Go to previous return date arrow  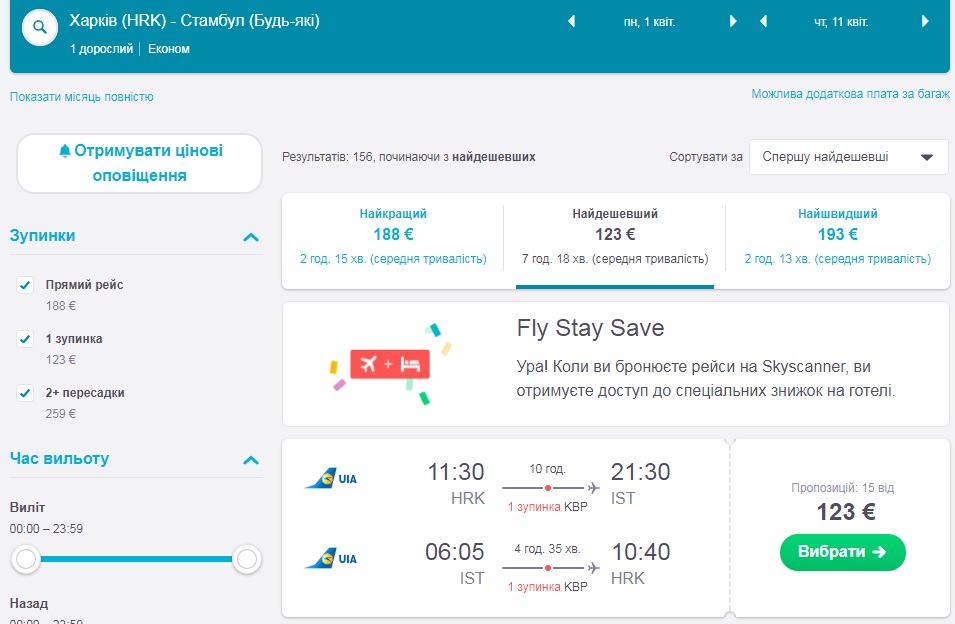[763, 22]
